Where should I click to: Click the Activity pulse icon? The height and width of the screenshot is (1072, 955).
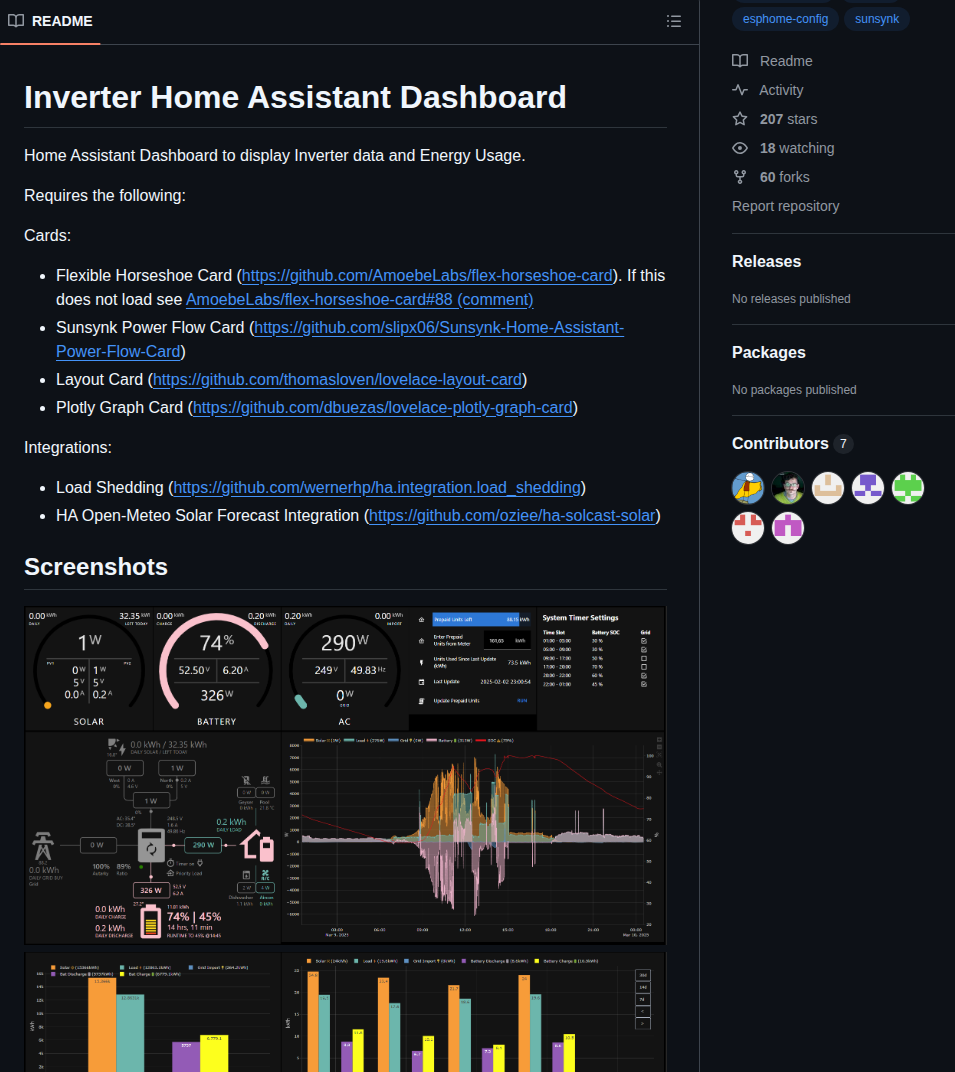click(x=740, y=90)
